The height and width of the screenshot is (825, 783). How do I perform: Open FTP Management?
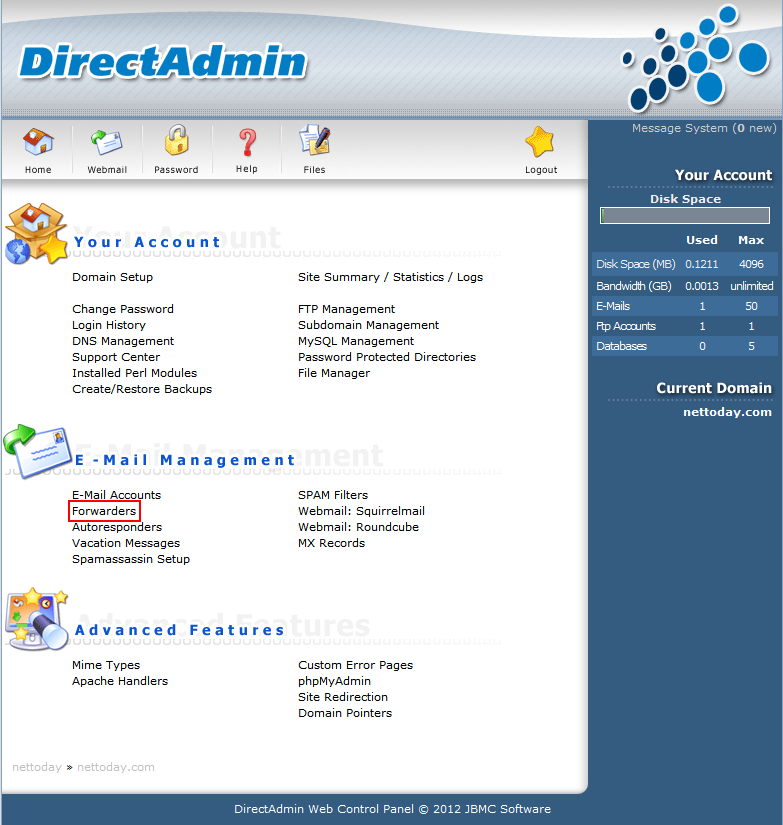click(x=346, y=309)
